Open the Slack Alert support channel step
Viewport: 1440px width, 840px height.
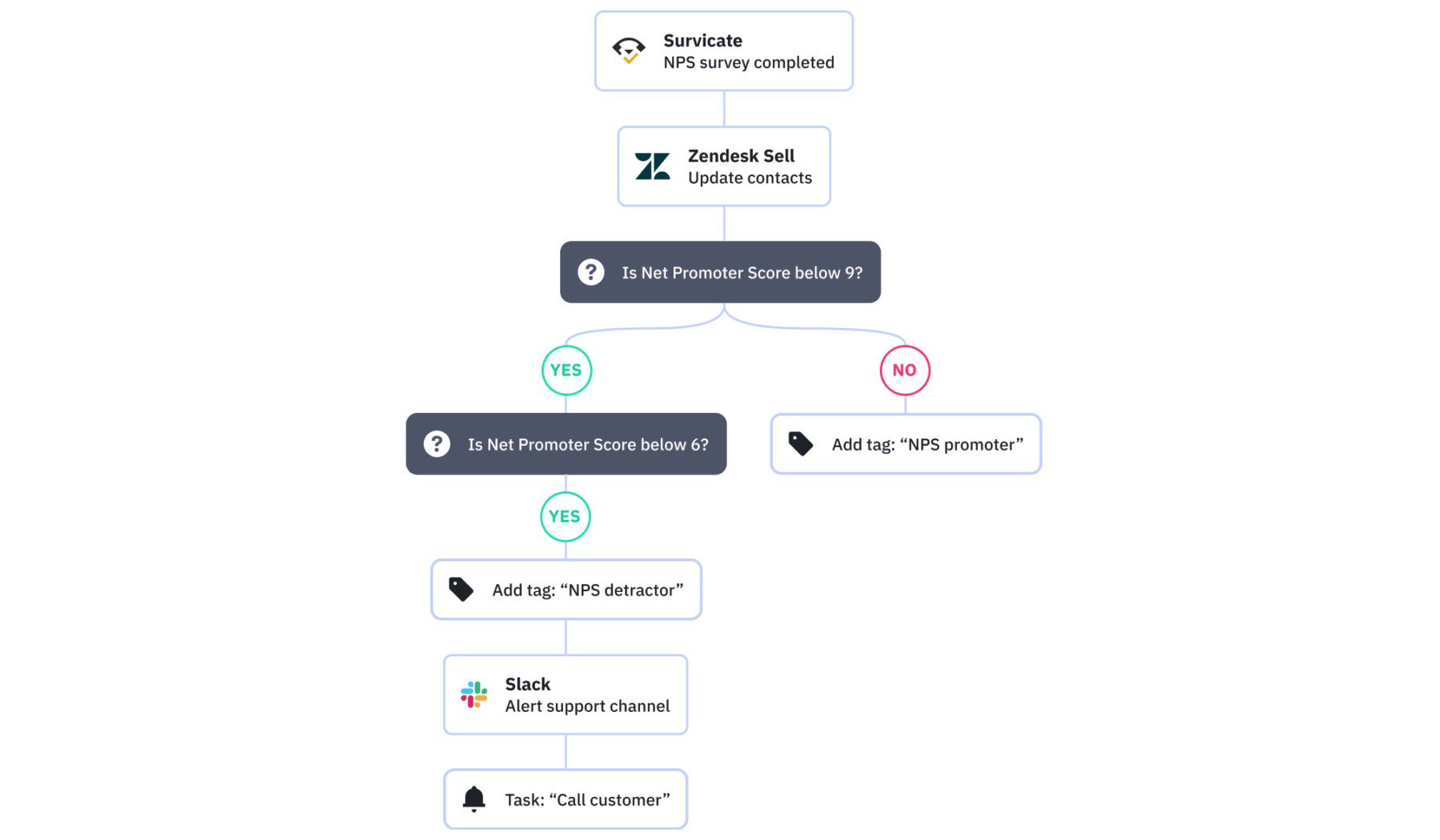[x=587, y=706]
